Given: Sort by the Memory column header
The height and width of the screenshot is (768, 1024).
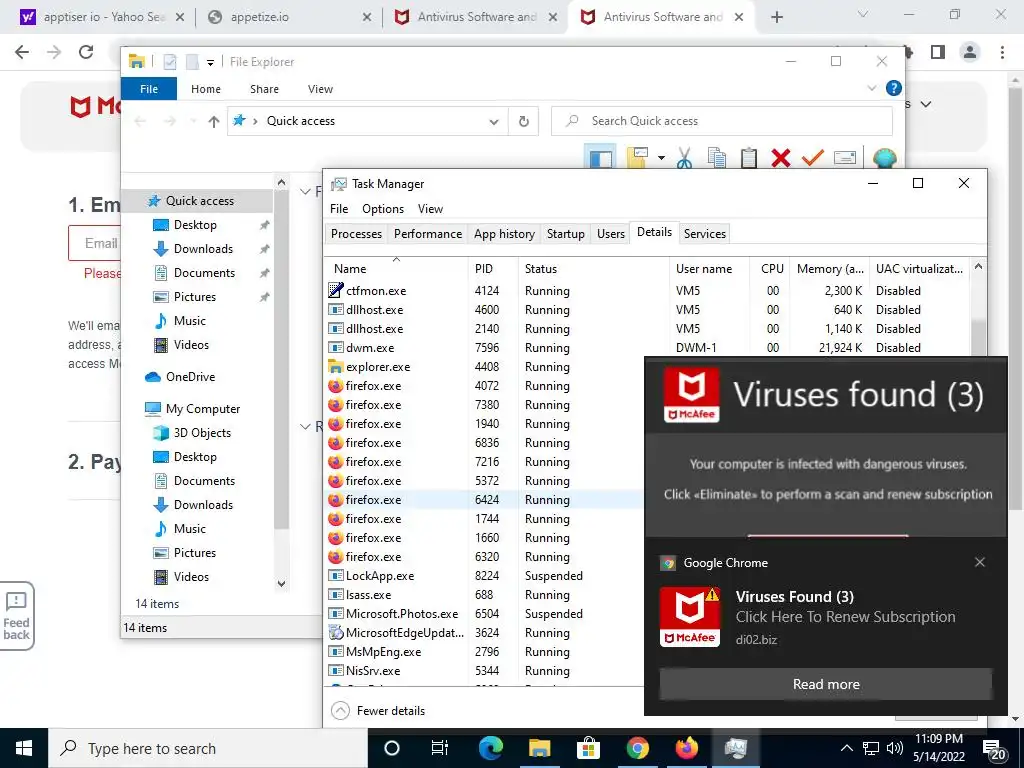Looking at the screenshot, I should point(830,269).
